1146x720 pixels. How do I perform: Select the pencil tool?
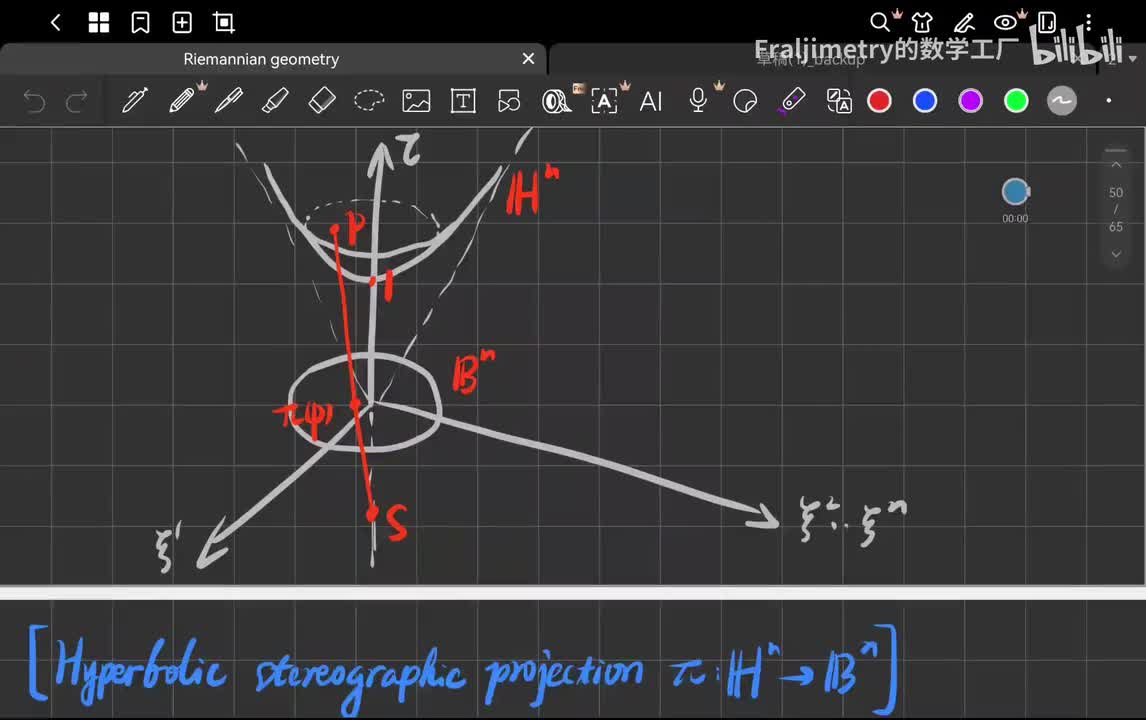181,101
